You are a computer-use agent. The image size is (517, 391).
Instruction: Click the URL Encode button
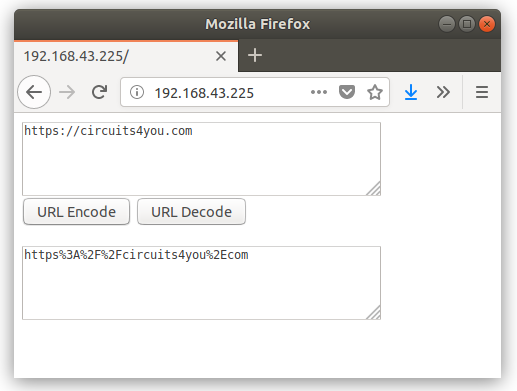76,212
